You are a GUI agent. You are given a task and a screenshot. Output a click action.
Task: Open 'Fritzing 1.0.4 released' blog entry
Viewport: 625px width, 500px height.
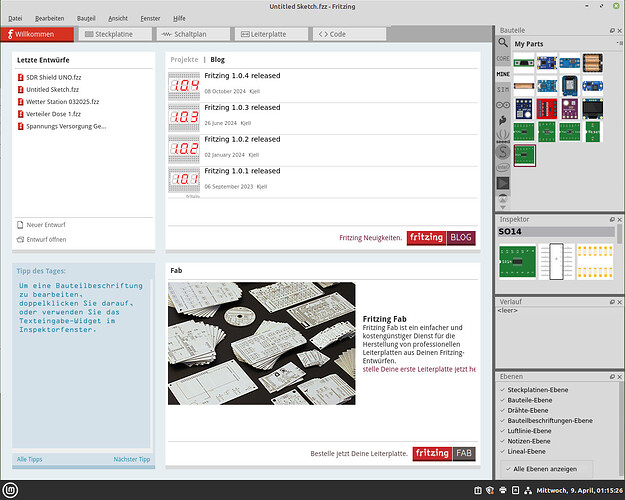pyautogui.click(x=242, y=76)
